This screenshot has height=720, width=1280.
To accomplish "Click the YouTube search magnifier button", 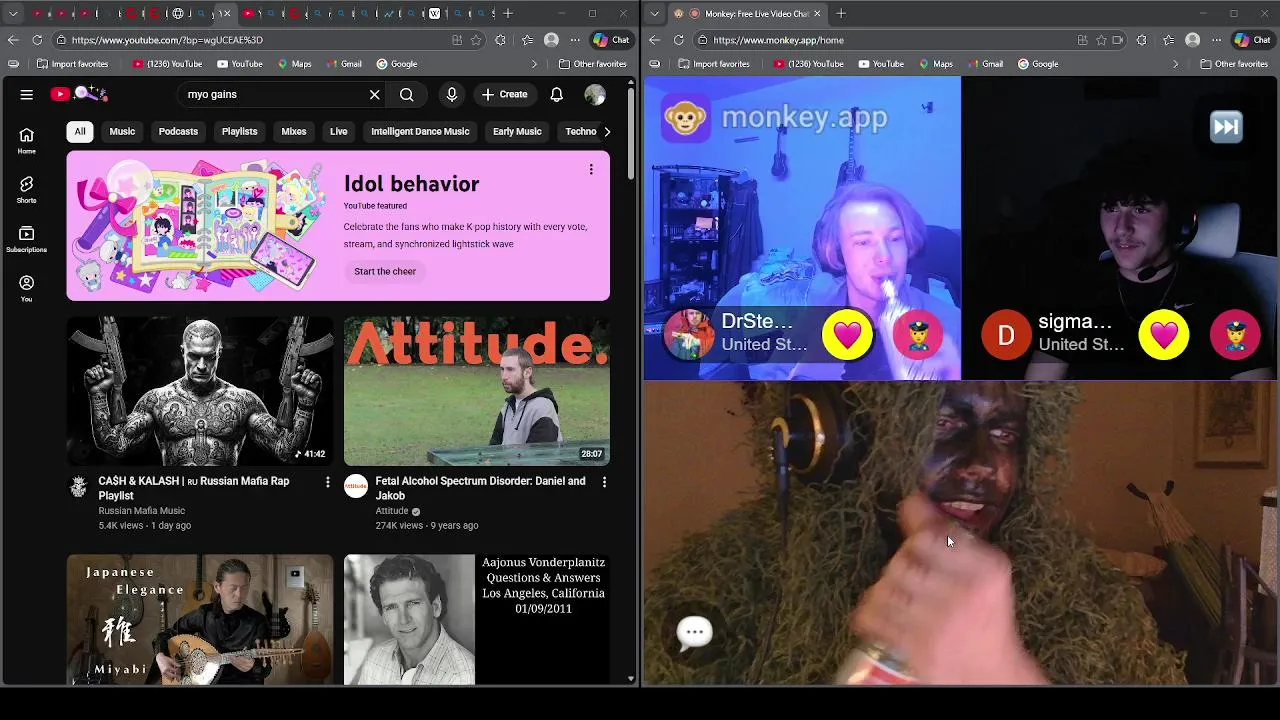I will (407, 94).
